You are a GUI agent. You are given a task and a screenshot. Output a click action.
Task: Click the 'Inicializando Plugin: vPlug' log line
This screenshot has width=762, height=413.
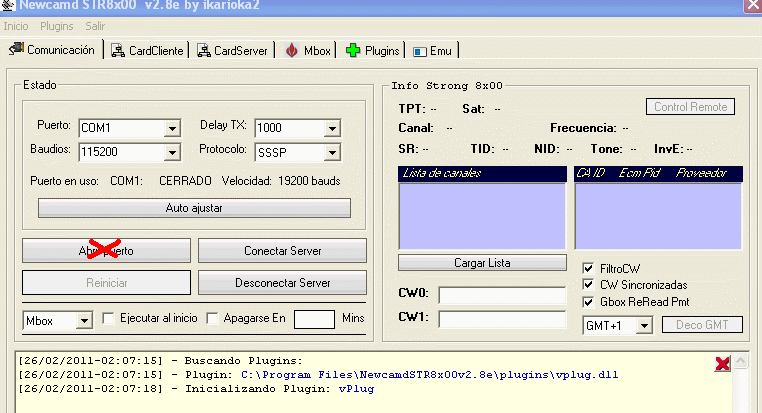tap(196, 389)
